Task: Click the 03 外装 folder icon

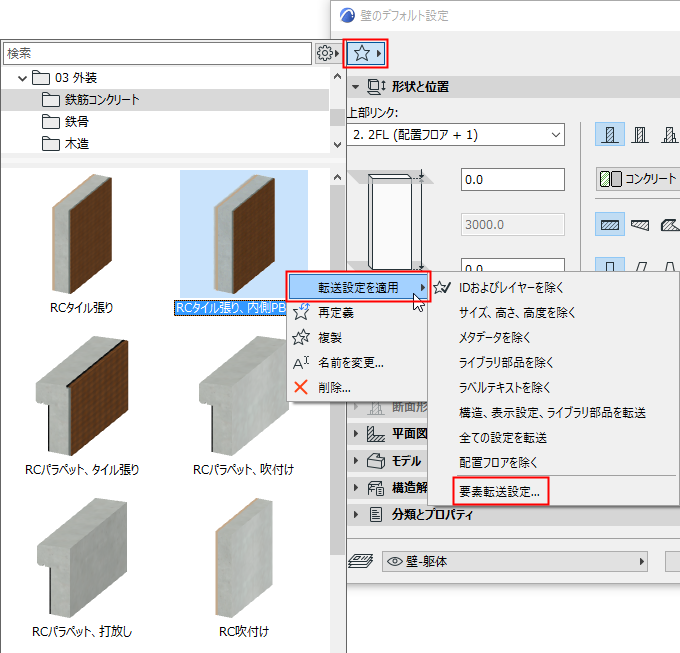Action: (41, 78)
